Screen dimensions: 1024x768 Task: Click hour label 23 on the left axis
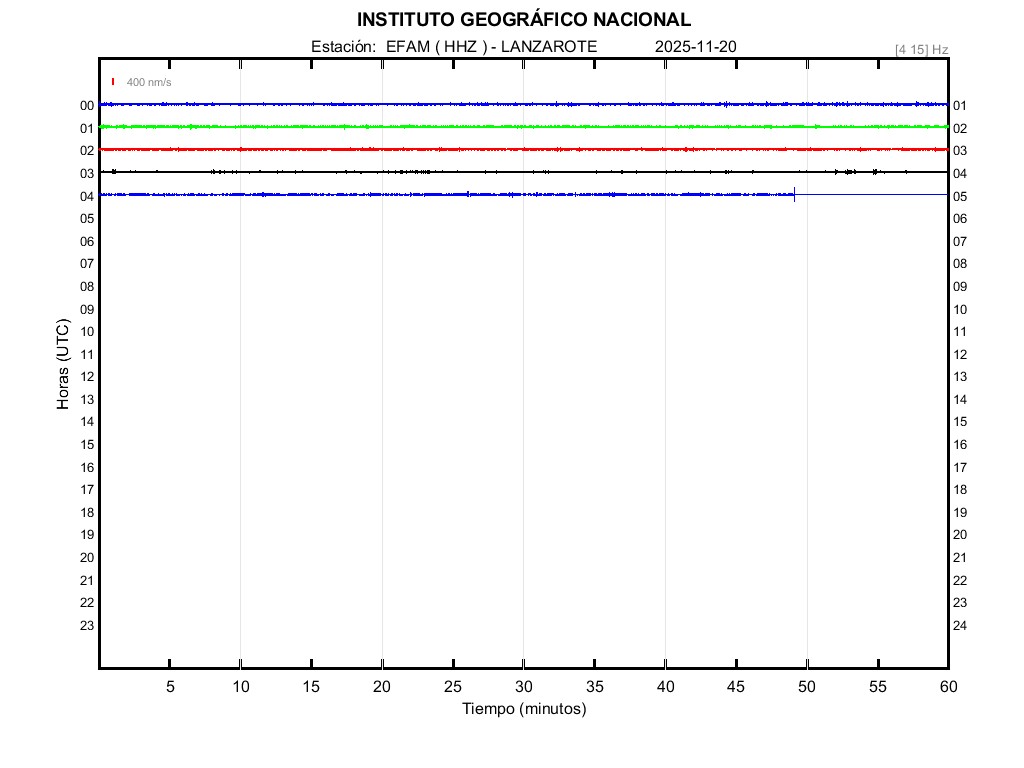87,626
